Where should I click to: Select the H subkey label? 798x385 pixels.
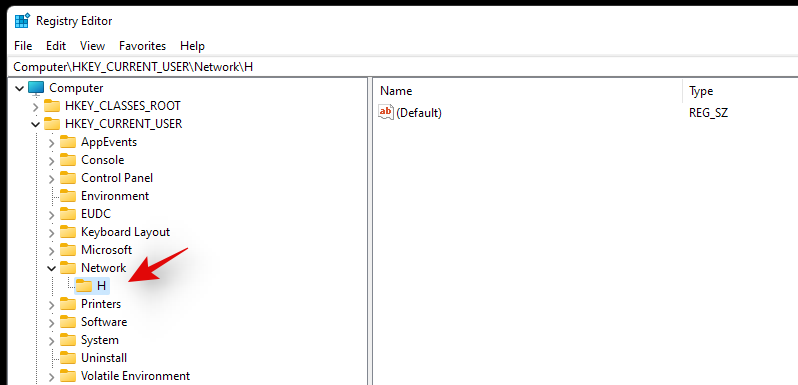[101, 286]
